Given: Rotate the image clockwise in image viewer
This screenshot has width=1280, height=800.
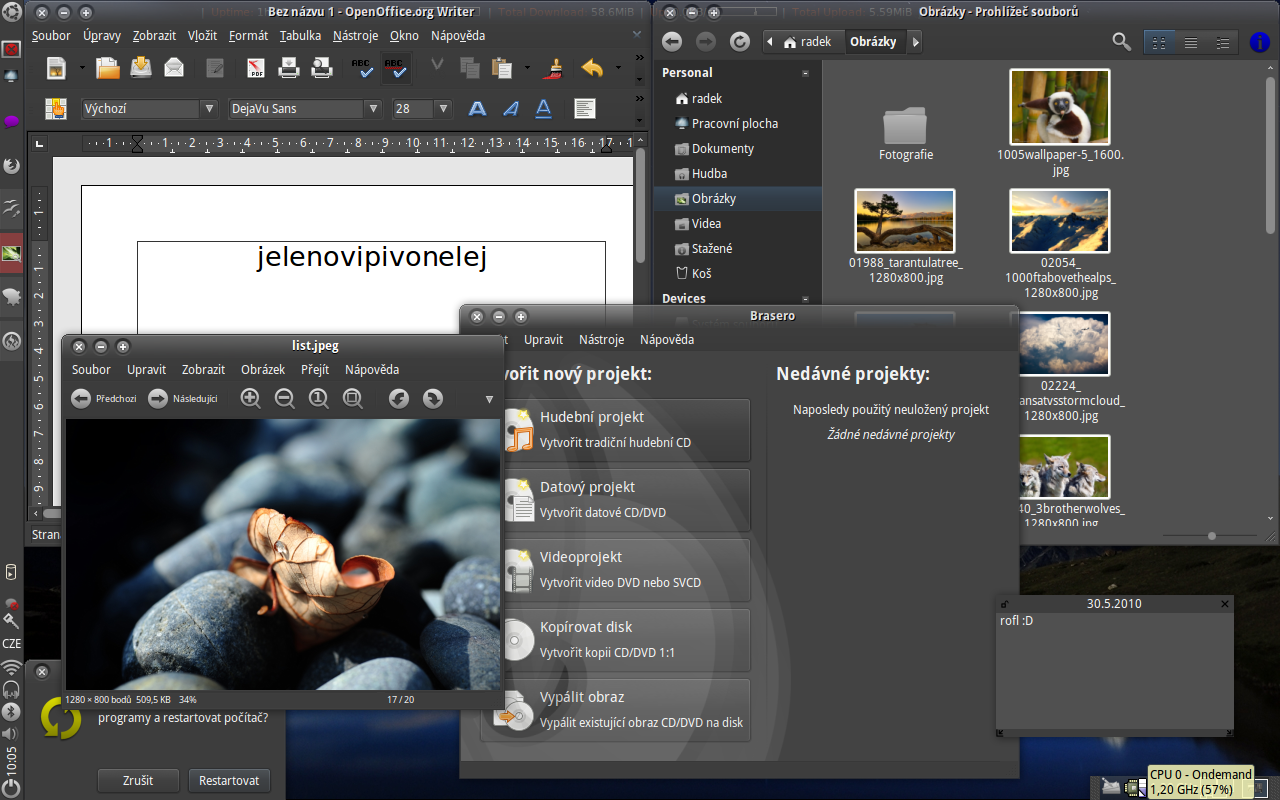Looking at the screenshot, I should point(433,399).
